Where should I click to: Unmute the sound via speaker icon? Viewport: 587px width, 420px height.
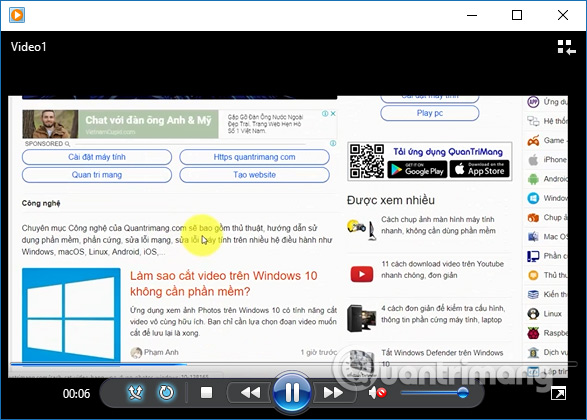tap(377, 393)
